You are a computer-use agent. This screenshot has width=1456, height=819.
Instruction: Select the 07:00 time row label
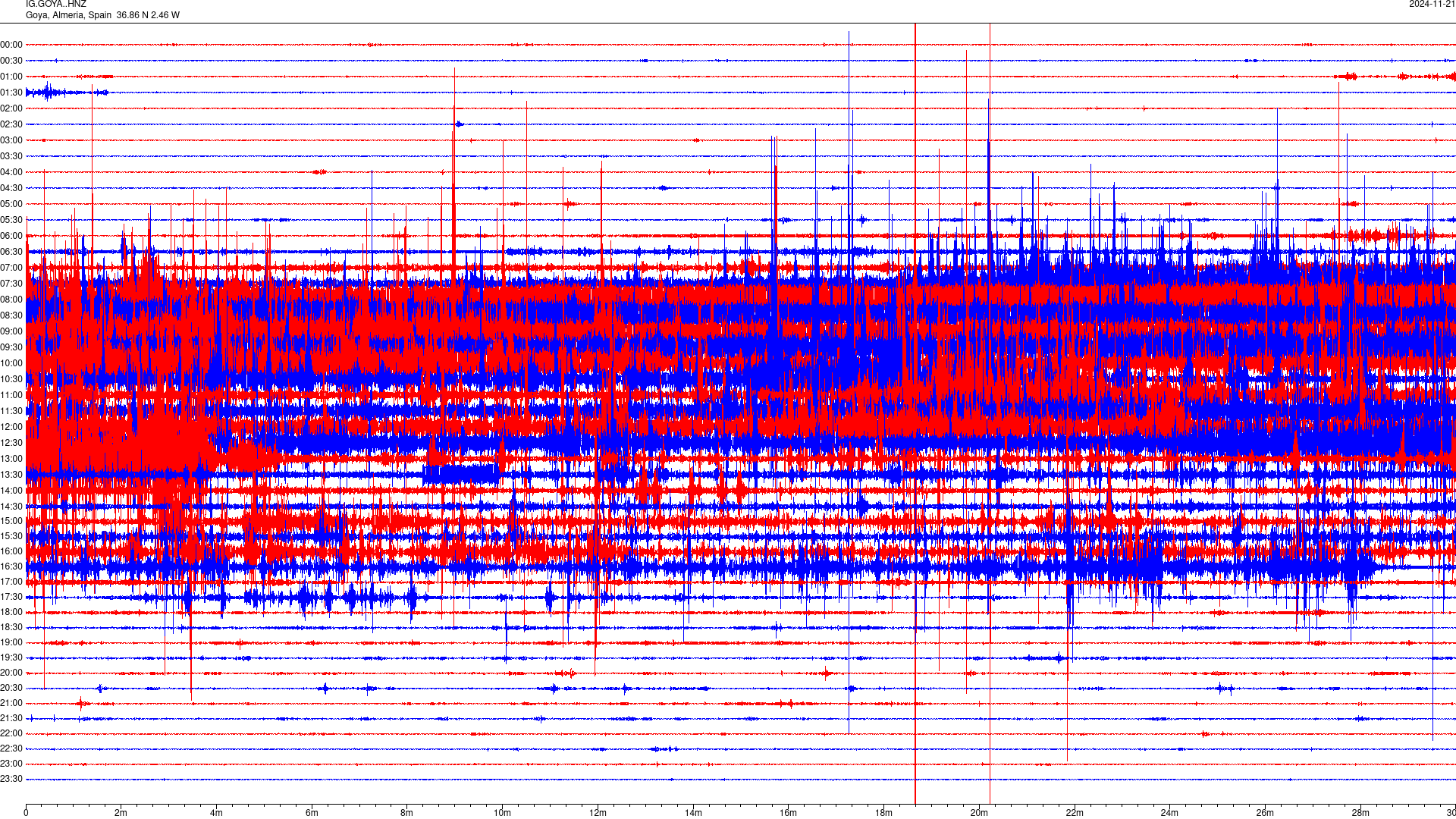click(11, 268)
